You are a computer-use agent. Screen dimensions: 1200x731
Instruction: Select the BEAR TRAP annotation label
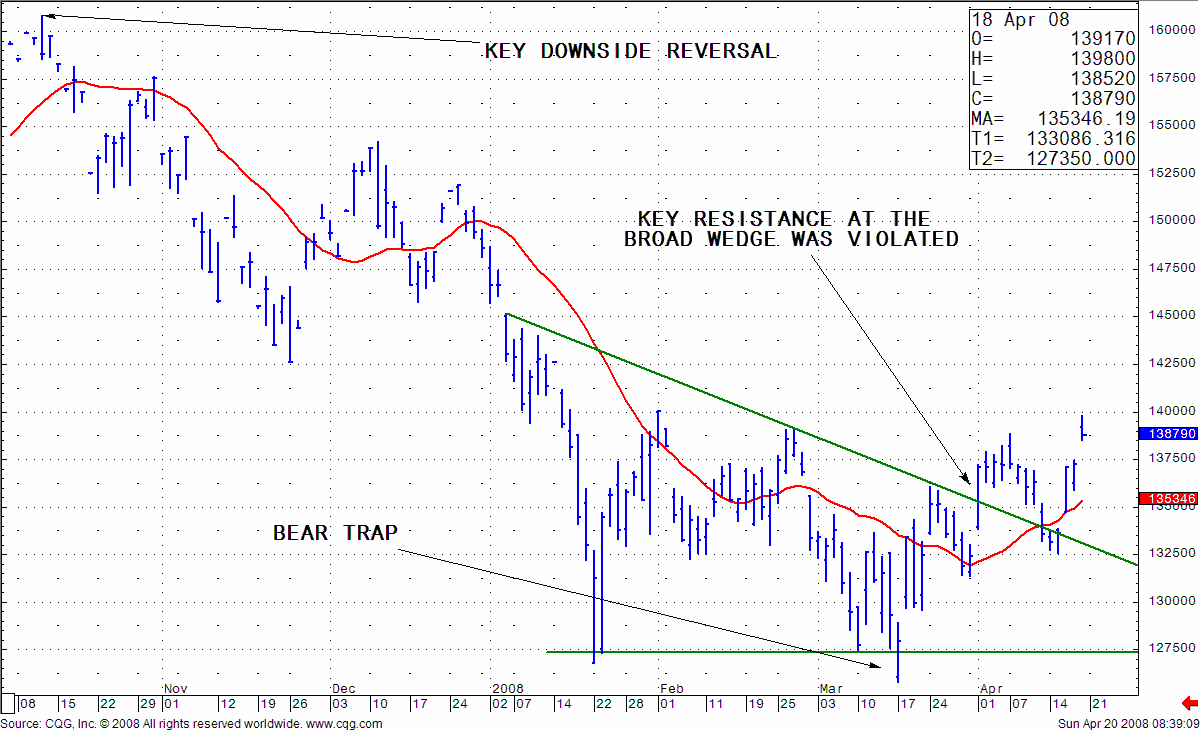(x=334, y=533)
